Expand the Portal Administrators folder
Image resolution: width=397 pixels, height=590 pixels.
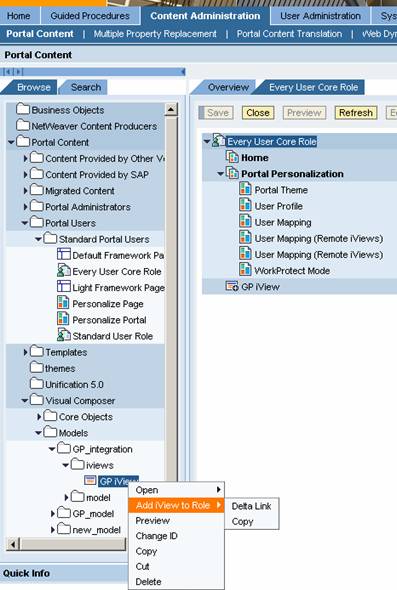point(26,207)
